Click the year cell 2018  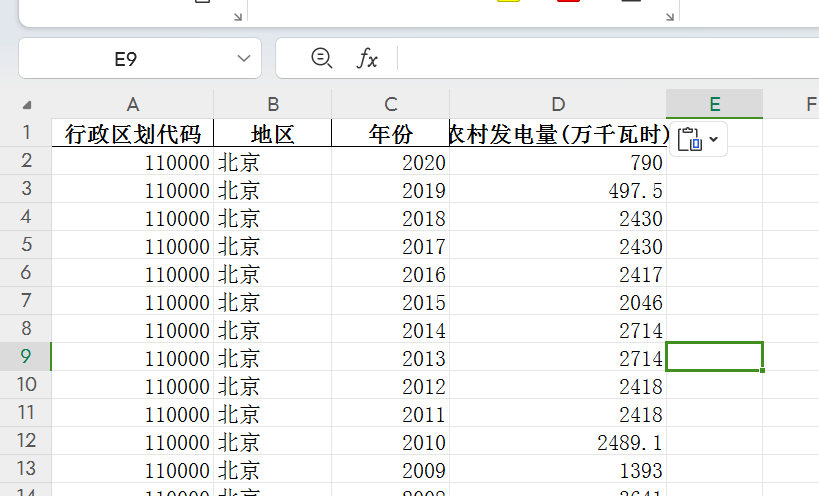(x=391, y=217)
